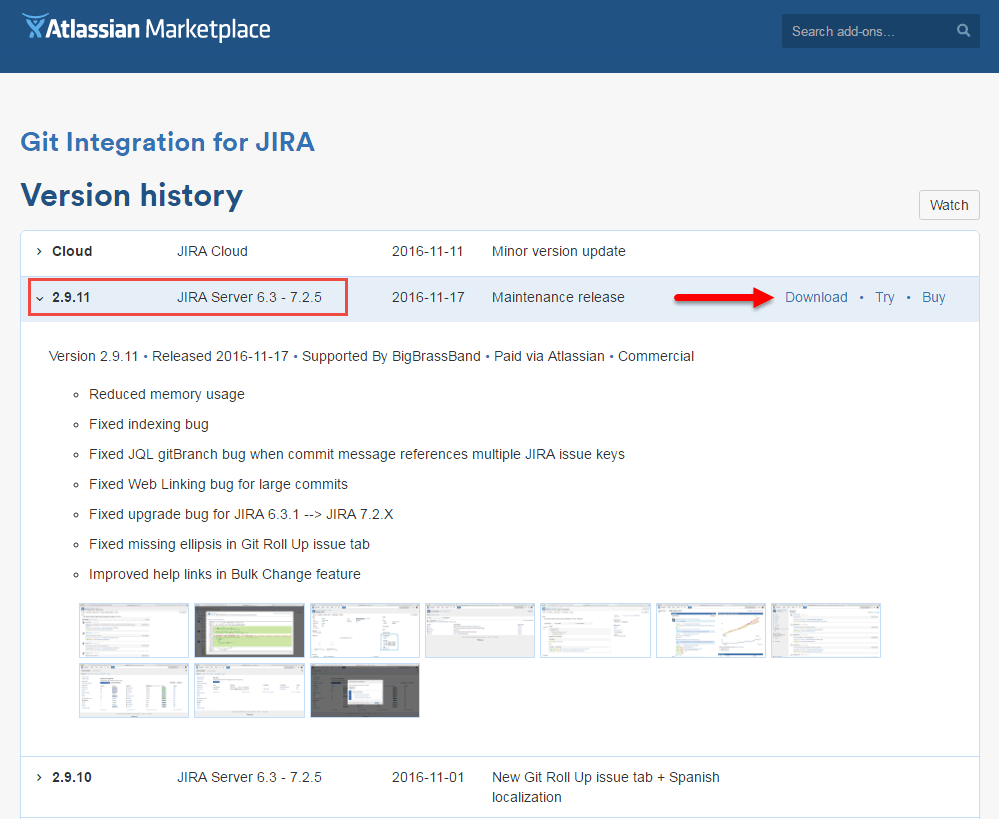The width and height of the screenshot is (999, 819).
Task: Expand the Cloud version row
Action: (39, 252)
